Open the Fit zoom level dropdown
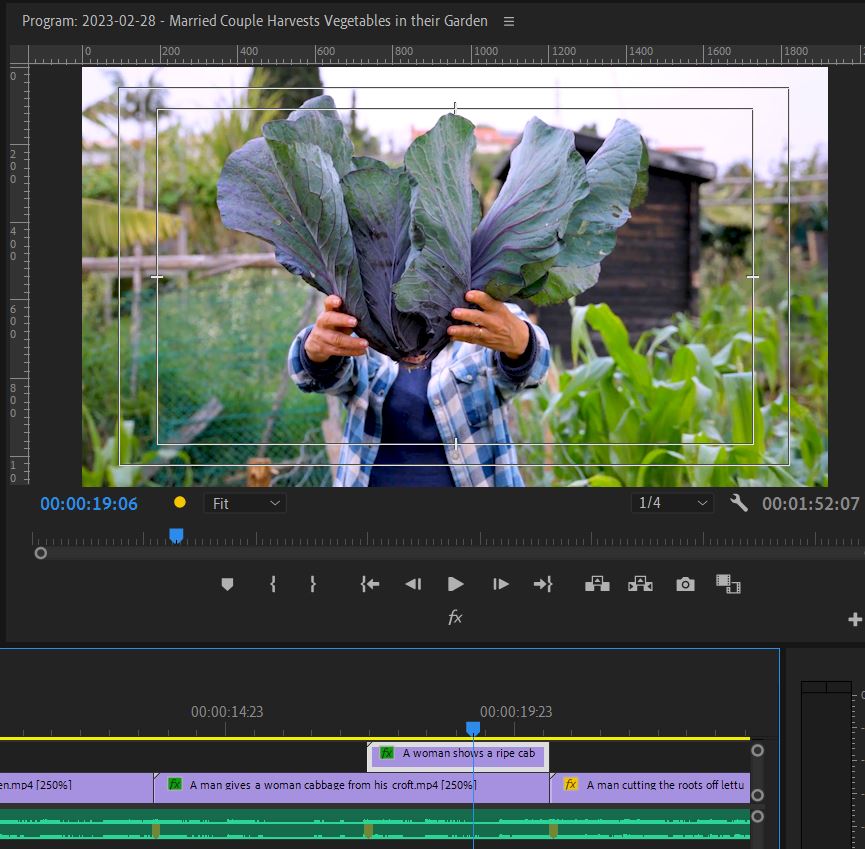Viewport: 865px width, 849px height. click(245, 503)
